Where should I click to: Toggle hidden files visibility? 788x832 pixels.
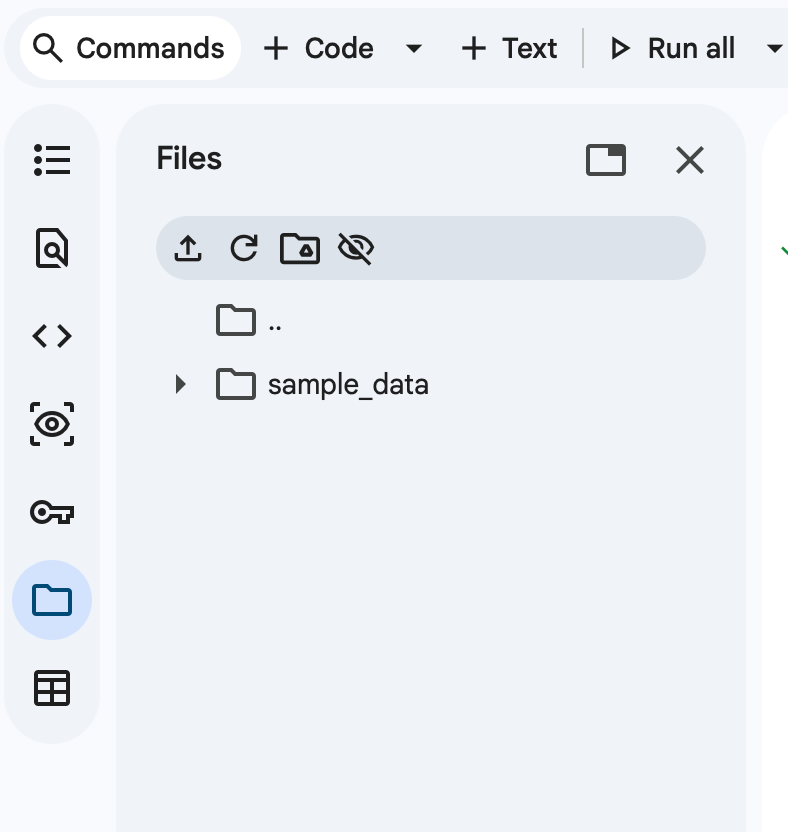(355, 248)
